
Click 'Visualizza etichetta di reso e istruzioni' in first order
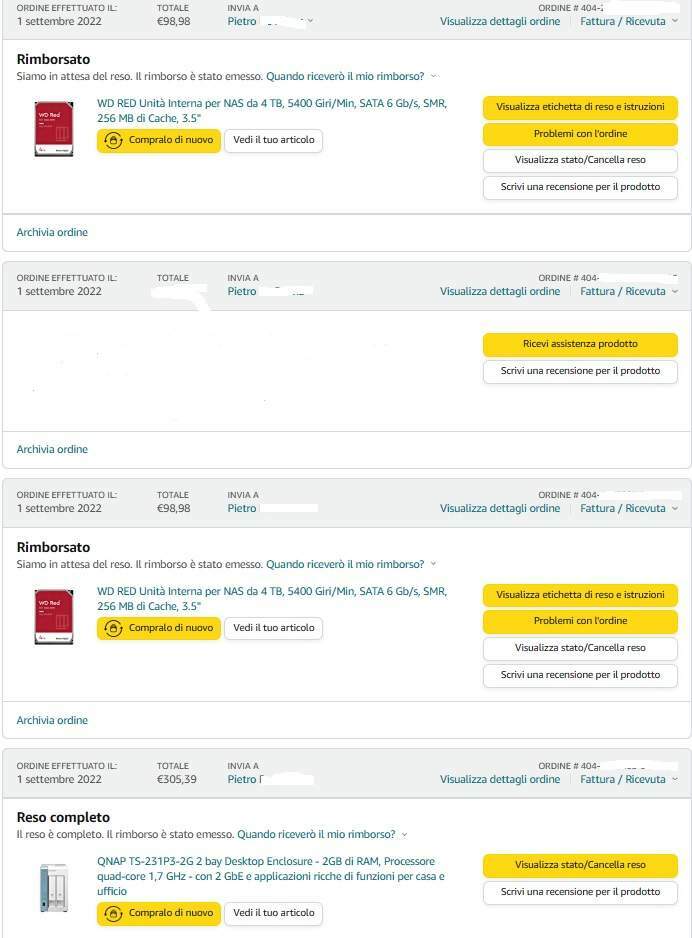(580, 107)
